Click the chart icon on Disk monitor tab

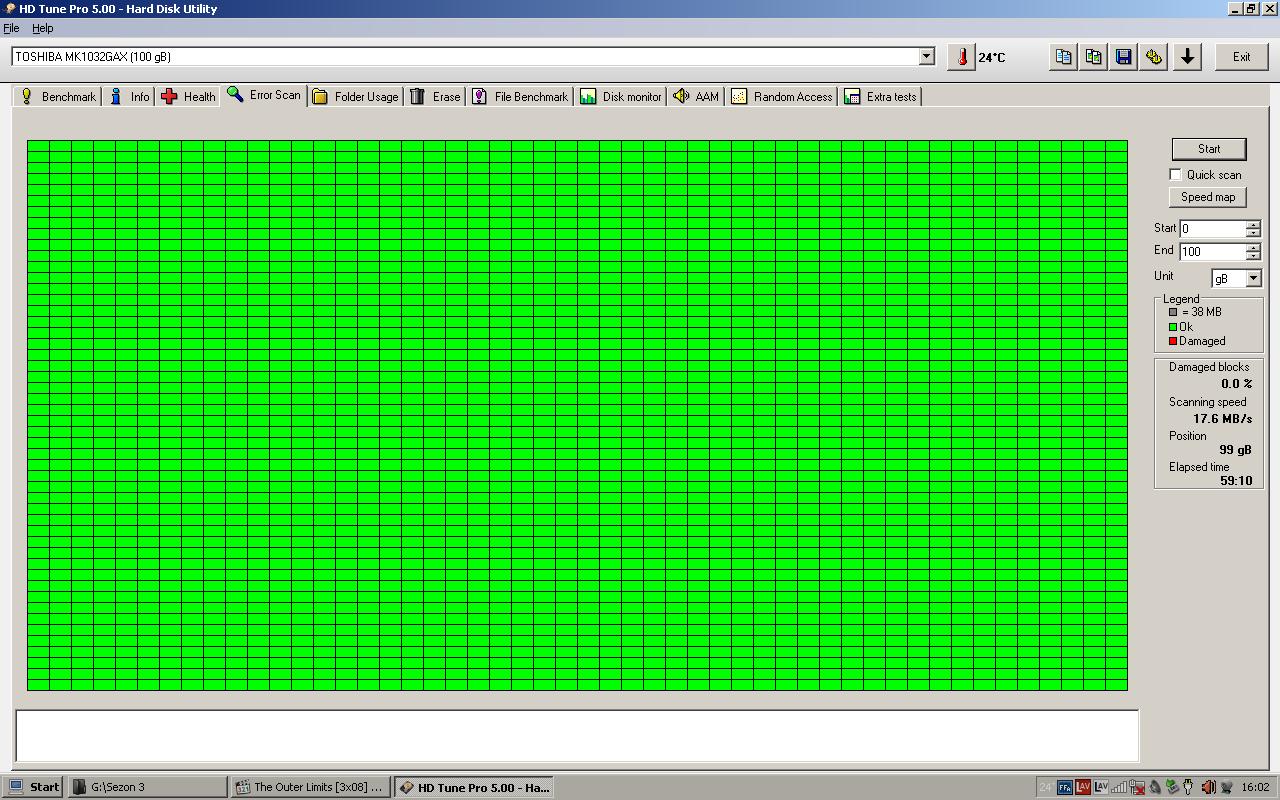click(x=588, y=96)
